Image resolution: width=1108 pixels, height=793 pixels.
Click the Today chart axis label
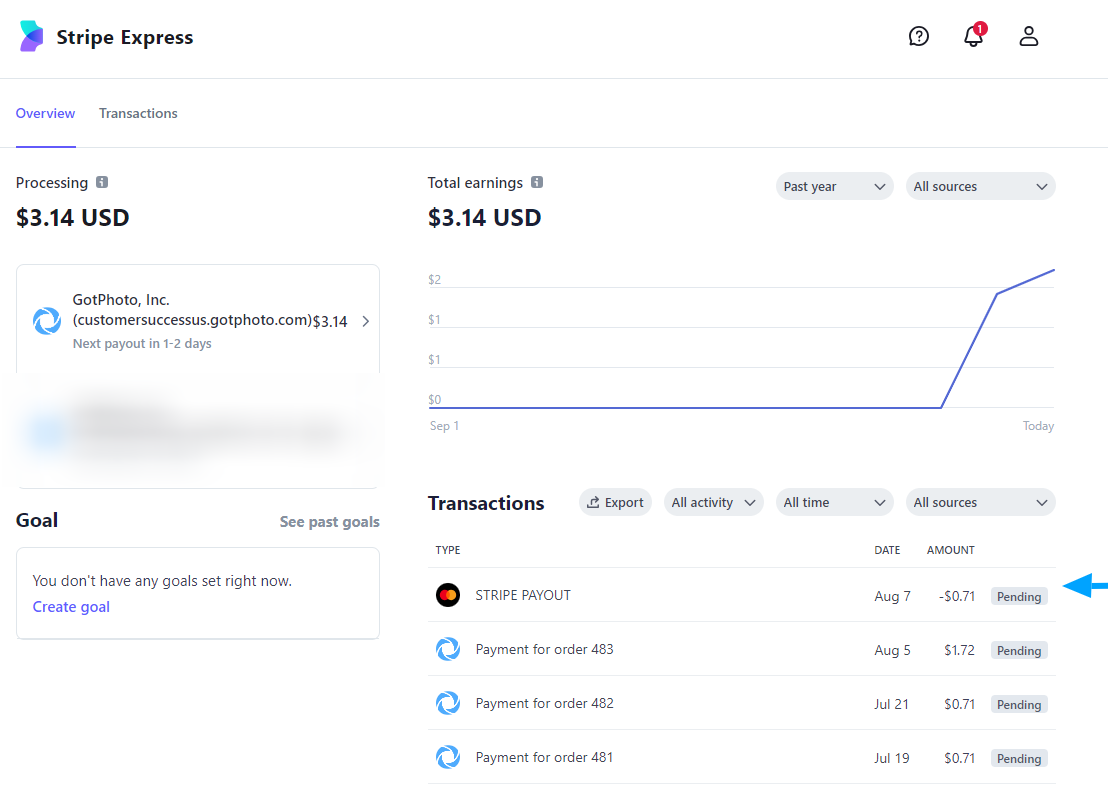[x=1038, y=425]
